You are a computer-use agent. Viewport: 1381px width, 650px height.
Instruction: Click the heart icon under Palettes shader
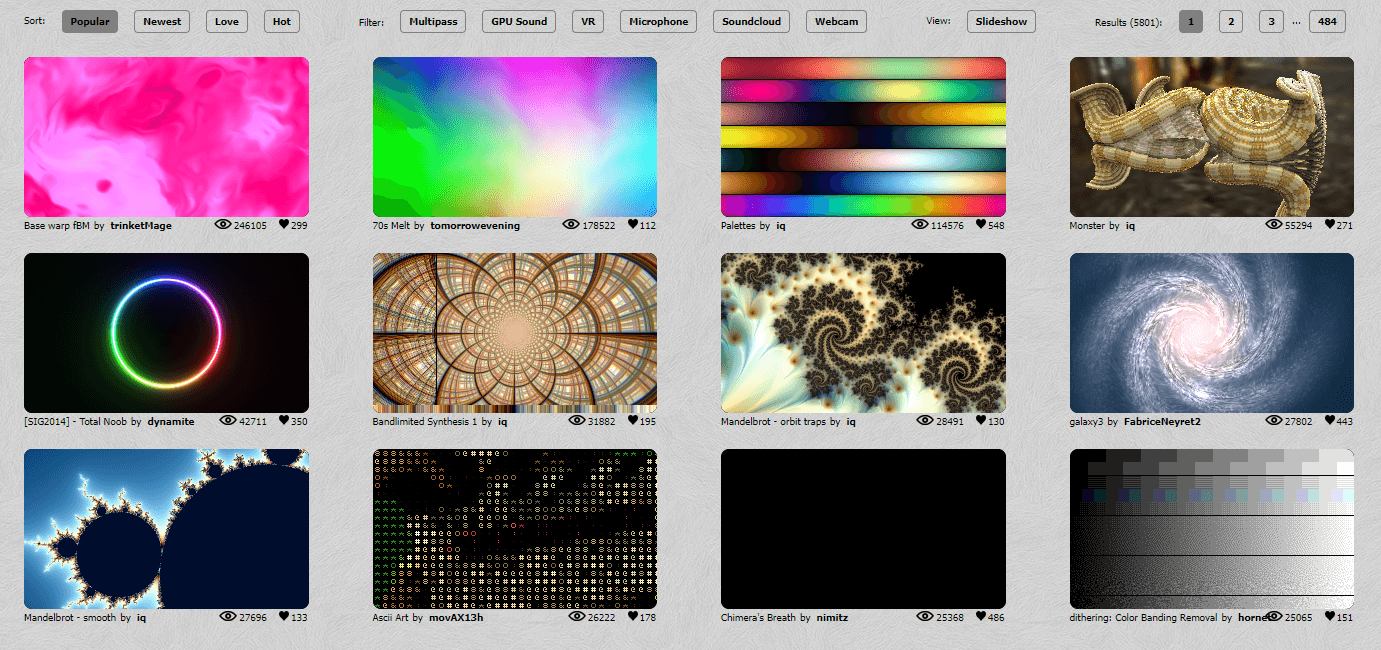[981, 225]
